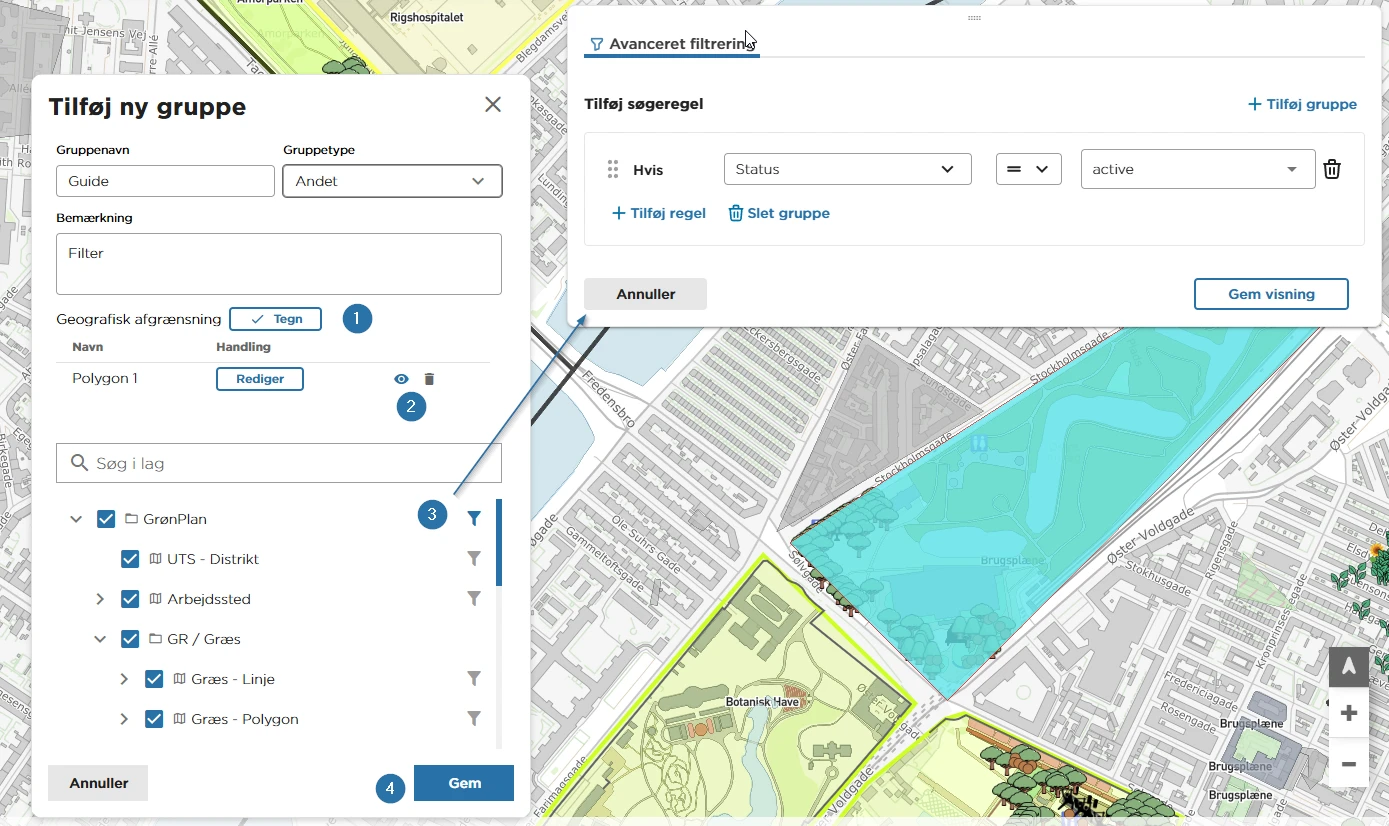Expand the Græs - Linje node
1389x826 pixels.
[124, 679]
